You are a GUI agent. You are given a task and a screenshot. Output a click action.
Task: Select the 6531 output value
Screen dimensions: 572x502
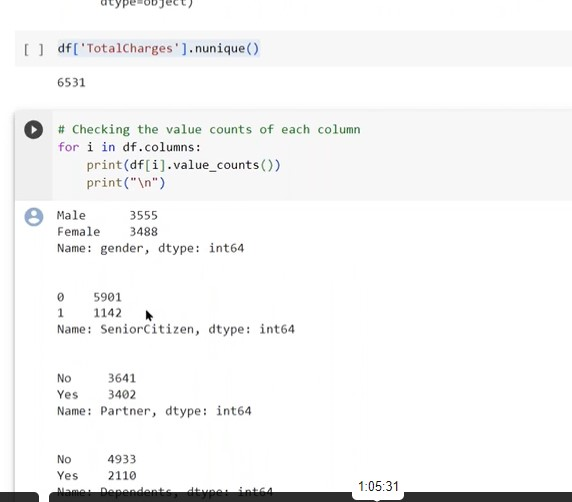71,82
